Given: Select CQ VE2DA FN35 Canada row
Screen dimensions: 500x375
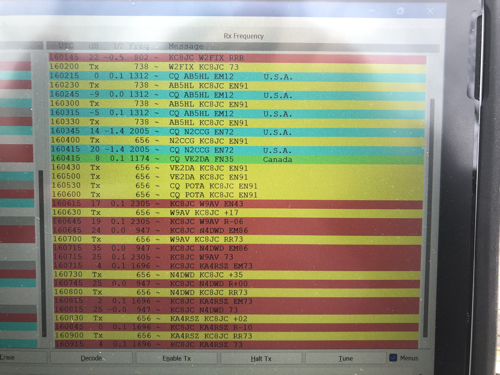Looking at the screenshot, I should click(237, 159).
